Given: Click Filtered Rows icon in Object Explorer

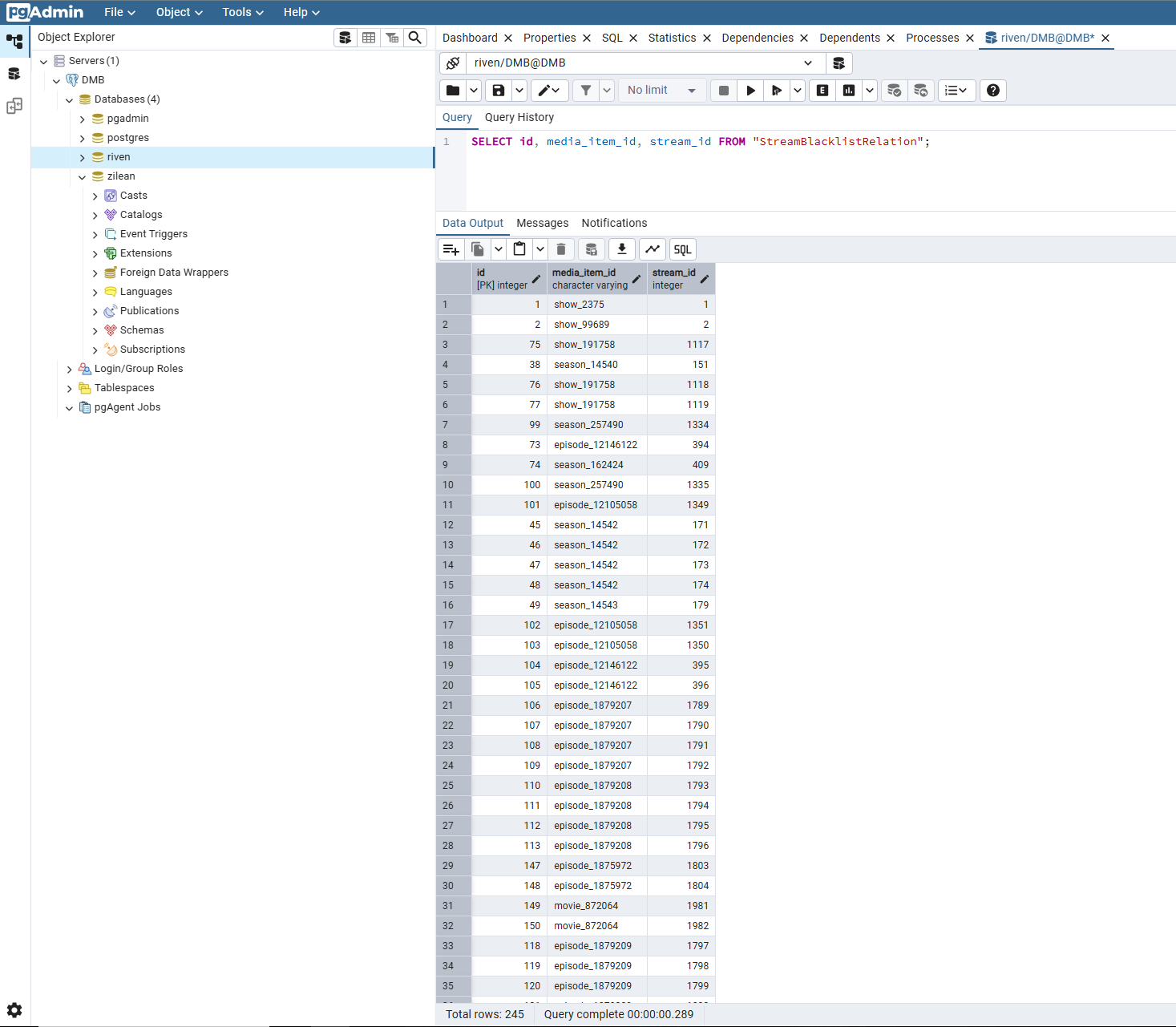Looking at the screenshot, I should coord(392,38).
